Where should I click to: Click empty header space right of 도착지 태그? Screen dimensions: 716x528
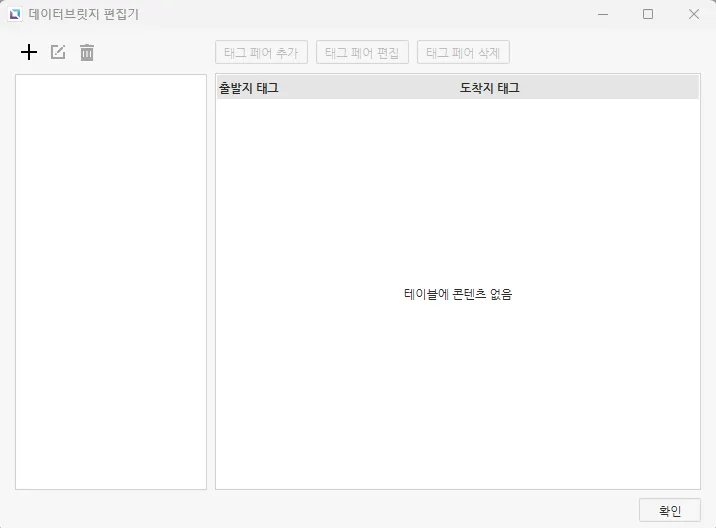tap(620, 88)
